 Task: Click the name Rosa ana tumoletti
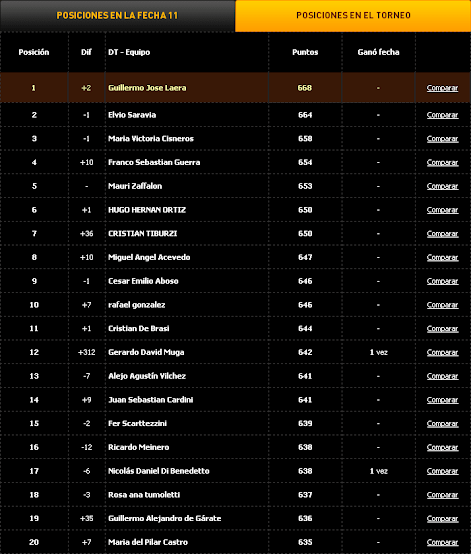144,495
